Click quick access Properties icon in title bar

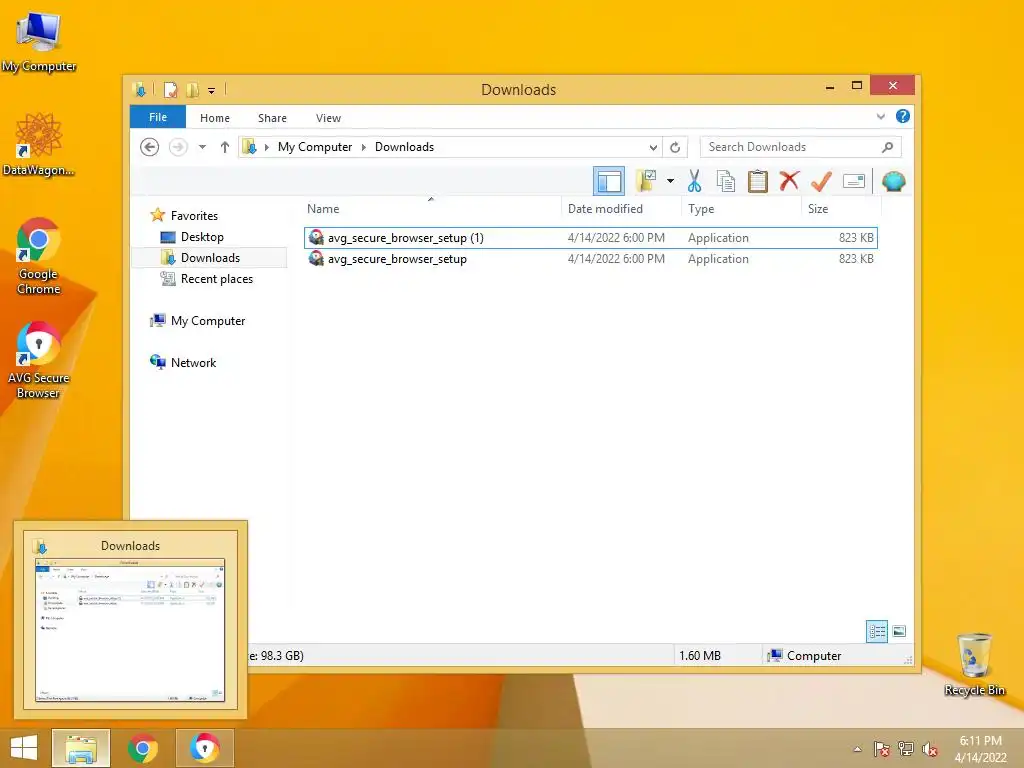click(170, 89)
